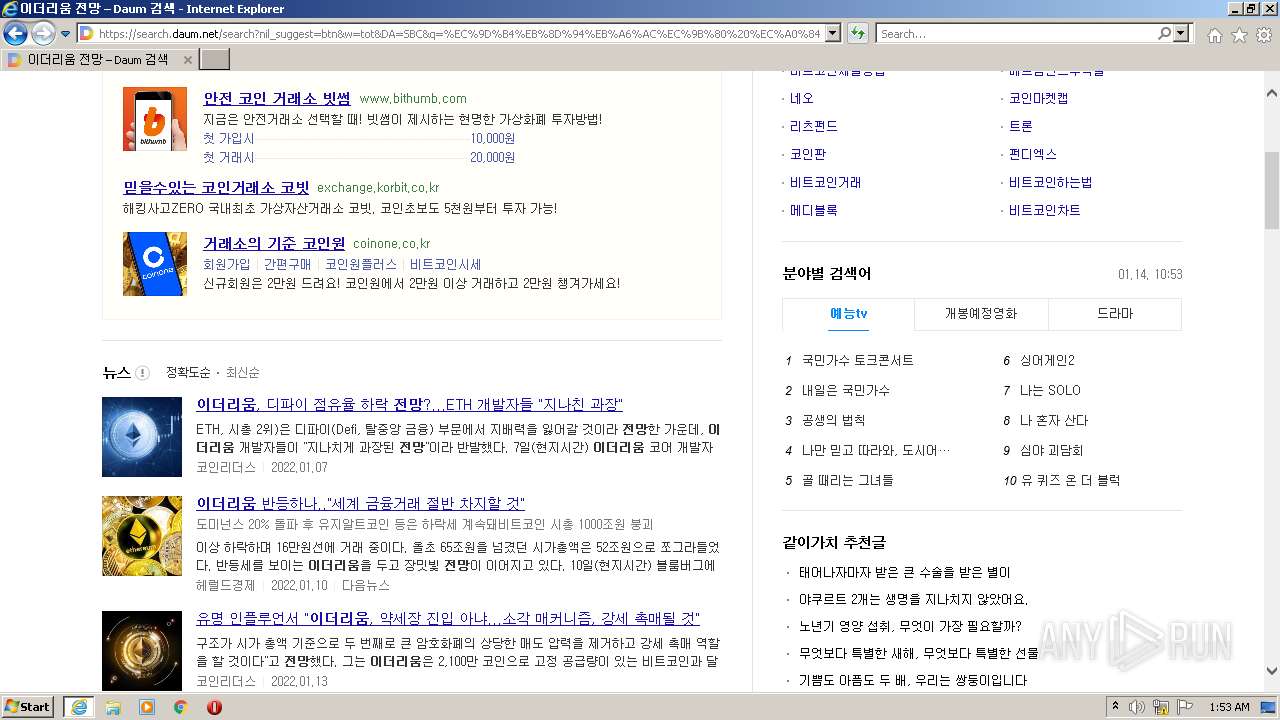
Task: Open the File Explorer folder taskbar icon
Action: (x=113, y=707)
